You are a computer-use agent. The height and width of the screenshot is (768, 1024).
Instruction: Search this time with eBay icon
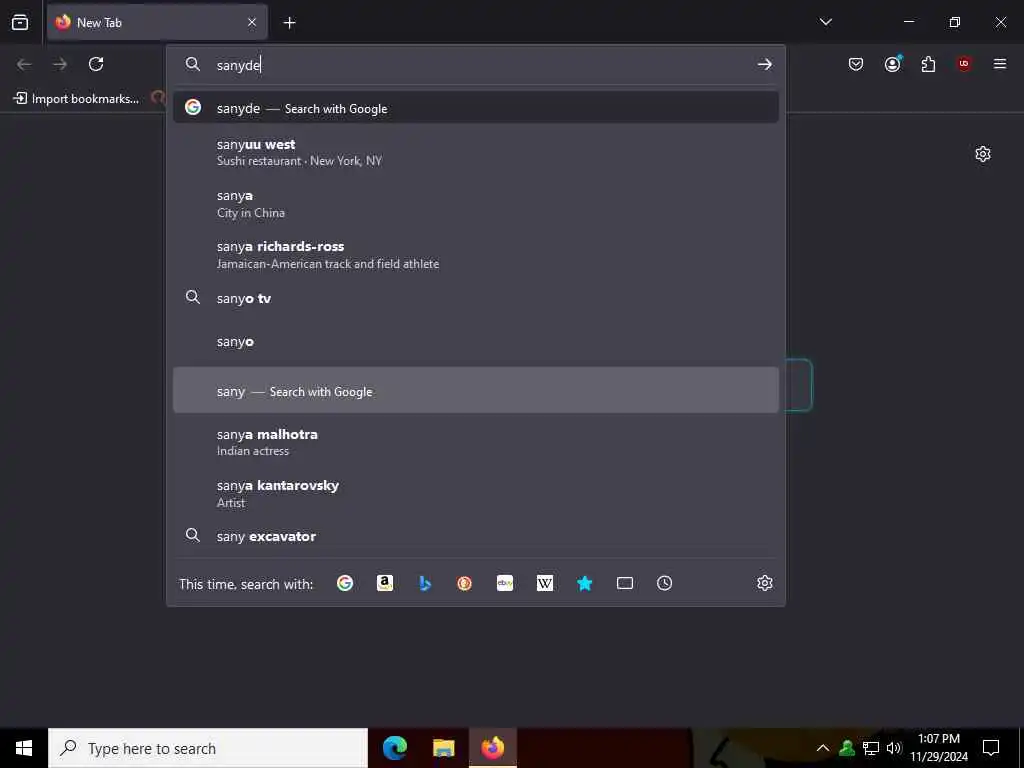pos(505,583)
